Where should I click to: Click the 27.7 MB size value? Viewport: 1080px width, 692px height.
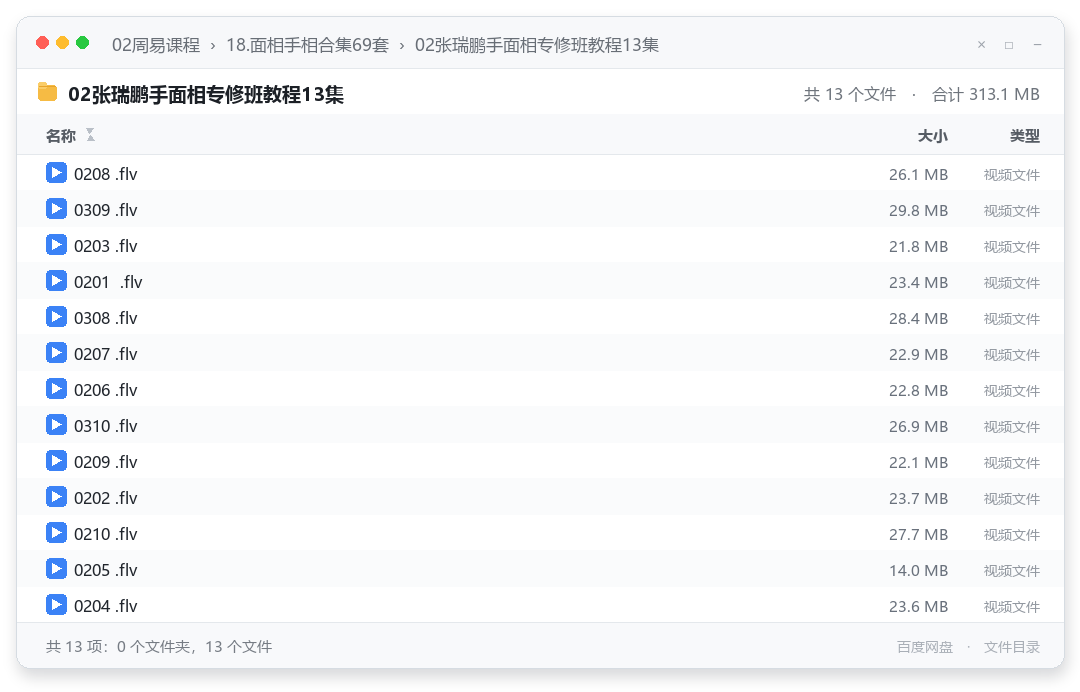pos(918,534)
